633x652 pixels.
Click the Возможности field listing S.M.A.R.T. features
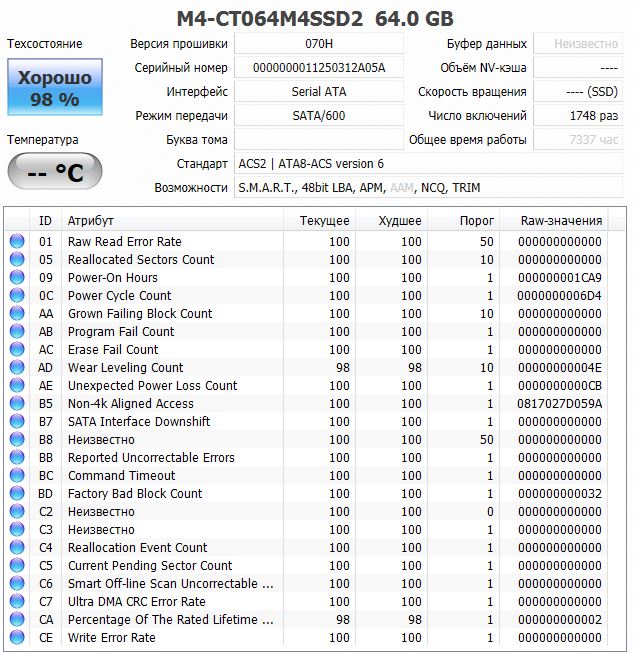tap(428, 188)
